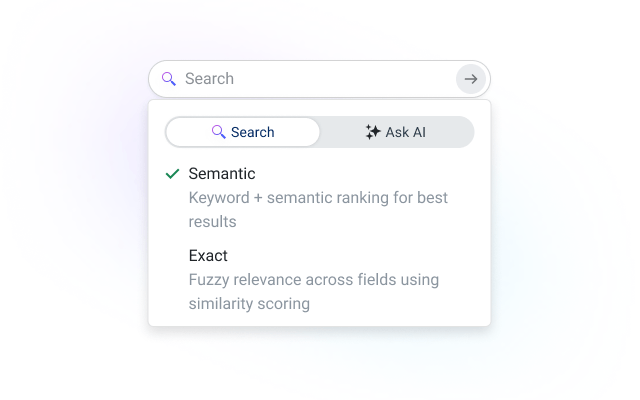
Task: Click the magnifier icon inside Search tab
Action: [218, 132]
